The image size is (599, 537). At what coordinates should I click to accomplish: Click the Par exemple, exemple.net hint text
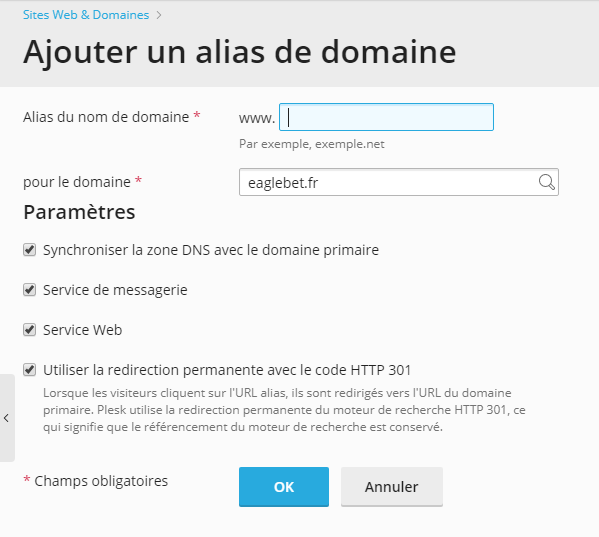(x=312, y=144)
